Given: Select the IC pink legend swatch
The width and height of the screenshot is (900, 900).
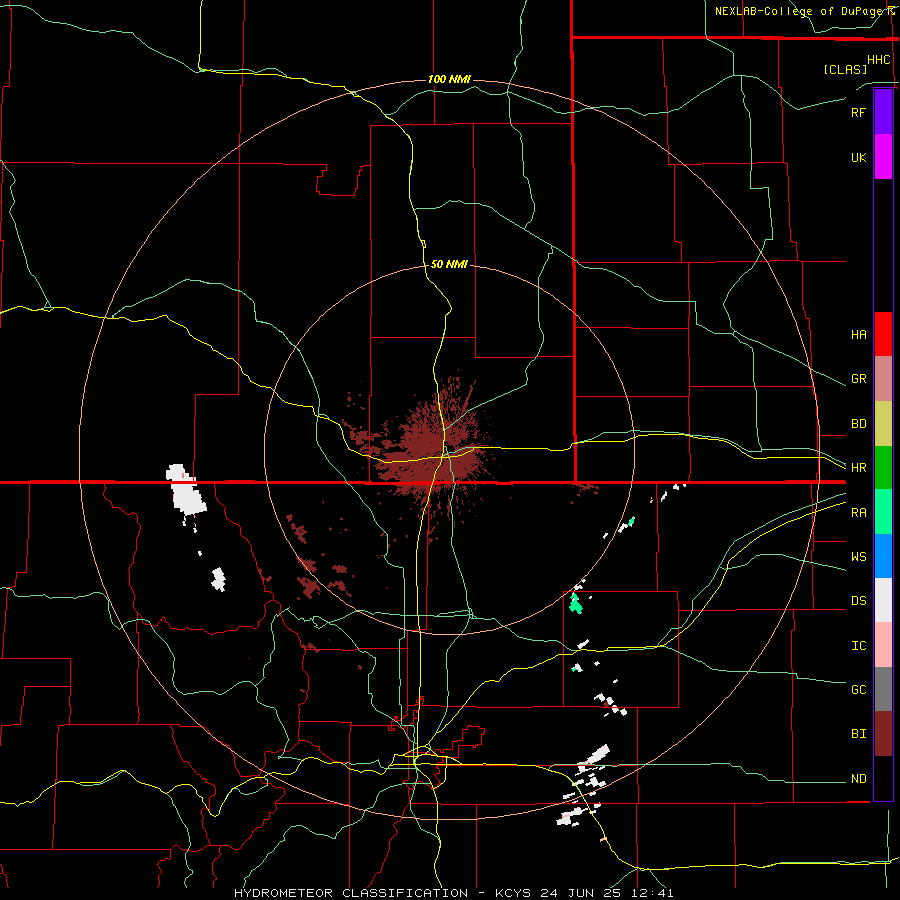Looking at the screenshot, I should tap(883, 645).
